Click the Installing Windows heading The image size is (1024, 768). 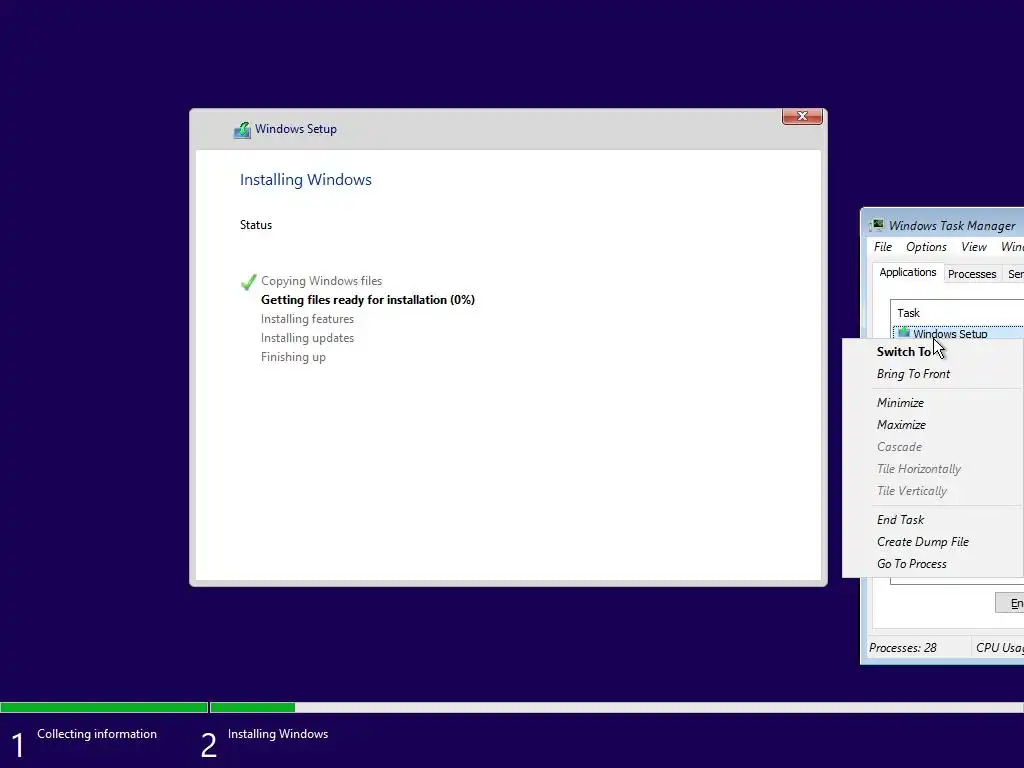click(306, 180)
